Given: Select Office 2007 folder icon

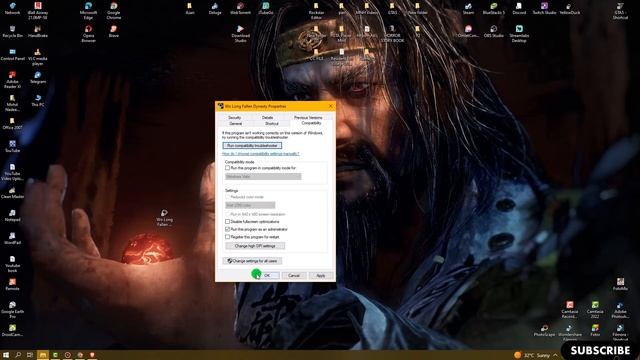Looking at the screenshot, I should (12, 124).
